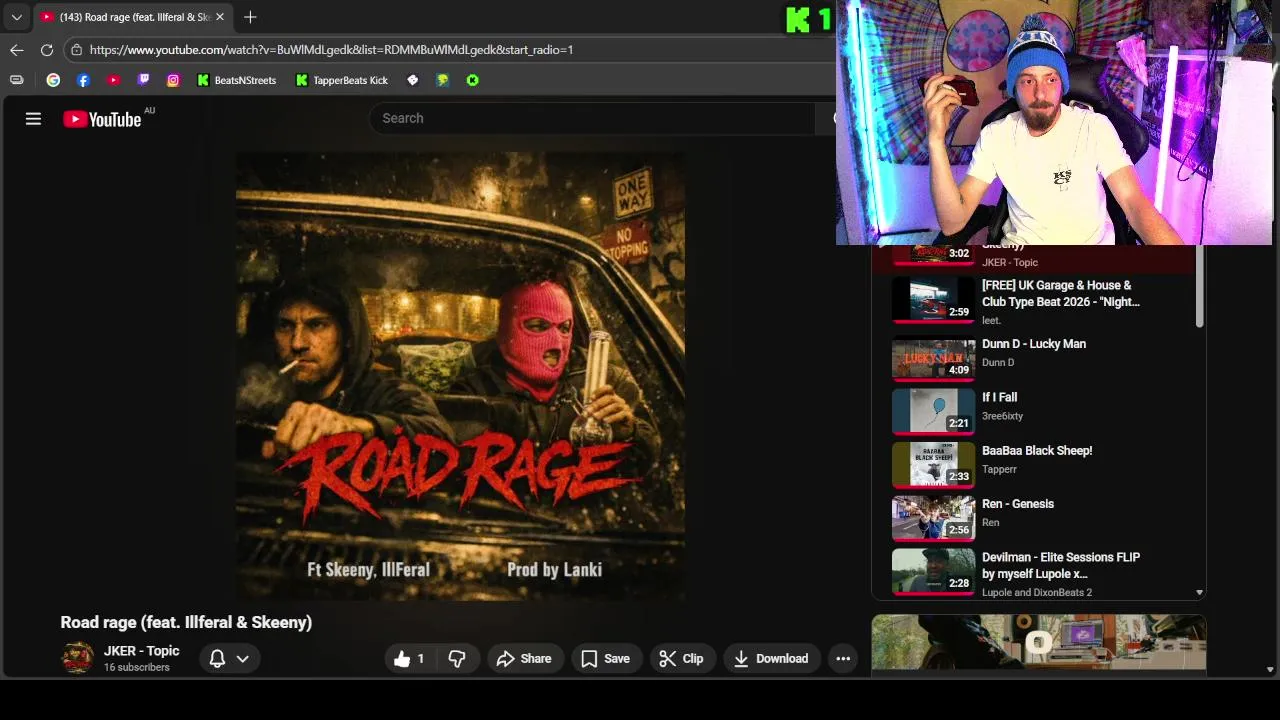Select the Road rage YouTube tab
Image resolution: width=1280 pixels, height=720 pixels.
click(133, 17)
